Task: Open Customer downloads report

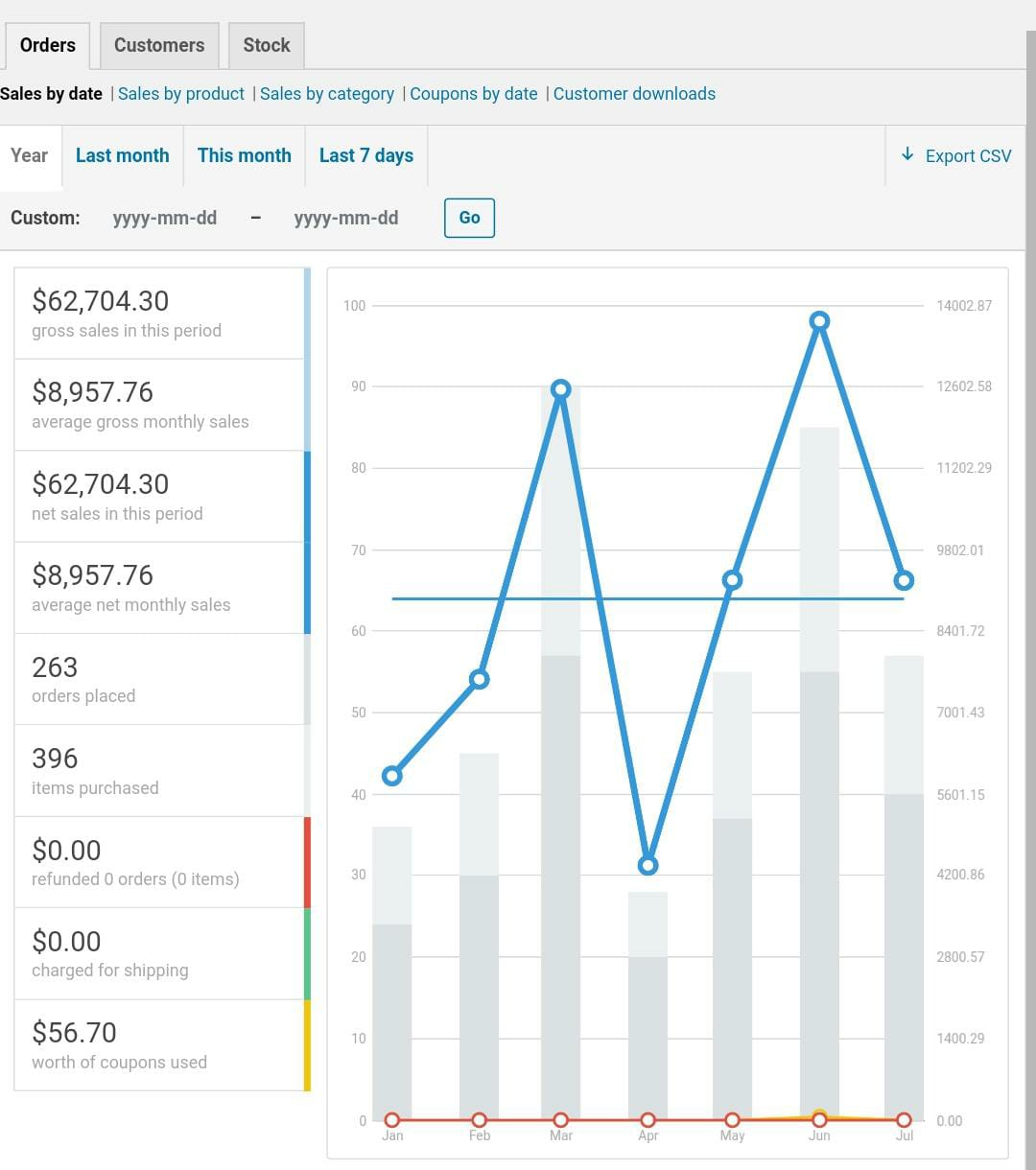Action: click(x=634, y=94)
